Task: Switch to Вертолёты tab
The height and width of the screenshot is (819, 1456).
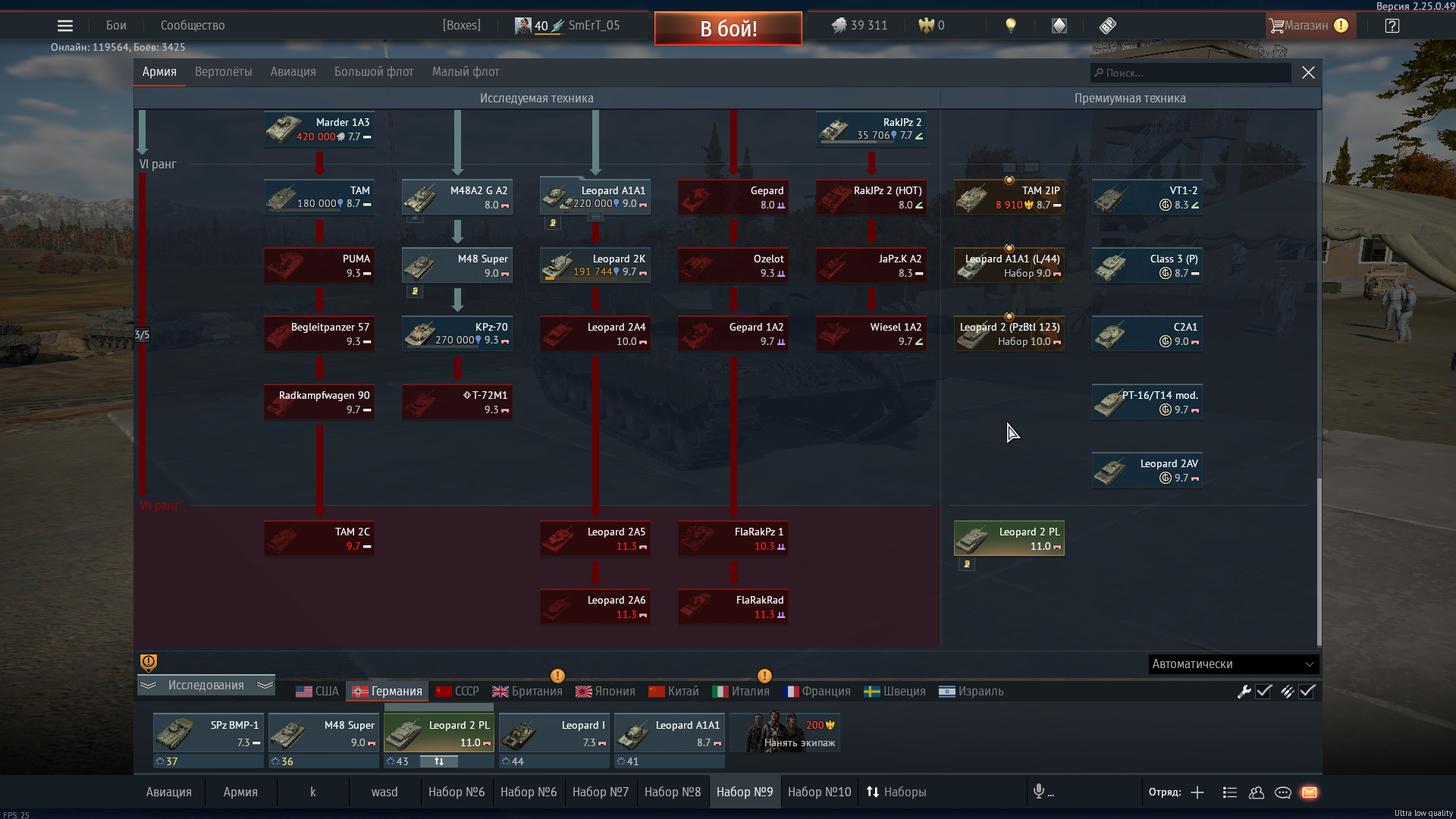Action: (223, 72)
